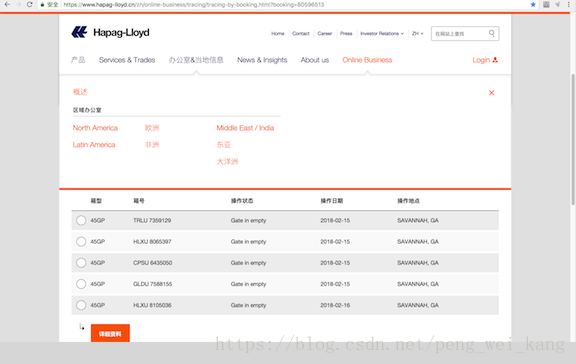Open Middle East / India office

click(245, 128)
